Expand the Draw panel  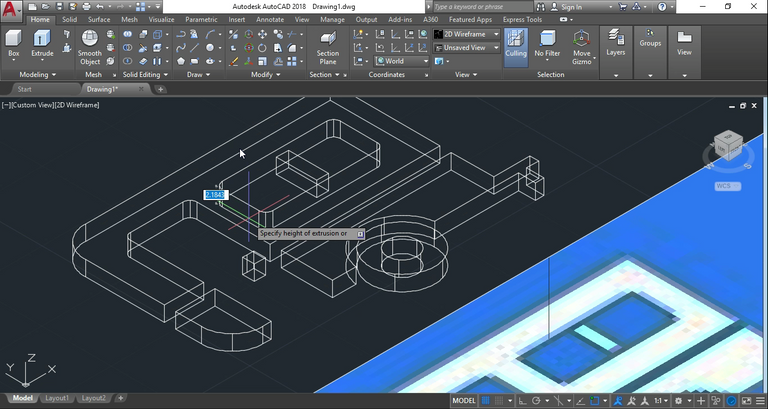point(198,74)
